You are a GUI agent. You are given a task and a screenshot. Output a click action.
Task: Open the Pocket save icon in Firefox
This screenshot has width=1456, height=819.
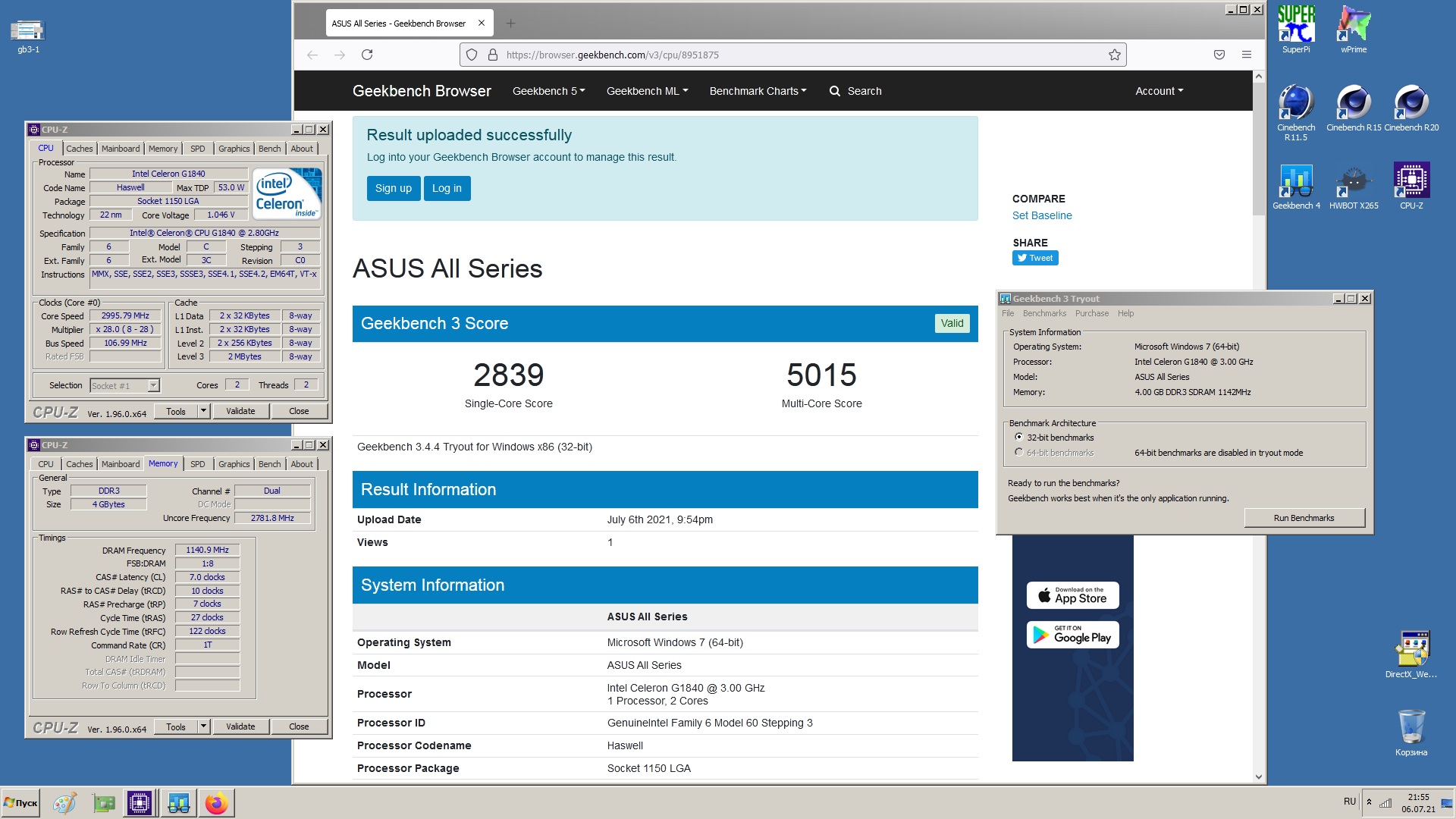pyautogui.click(x=1219, y=55)
